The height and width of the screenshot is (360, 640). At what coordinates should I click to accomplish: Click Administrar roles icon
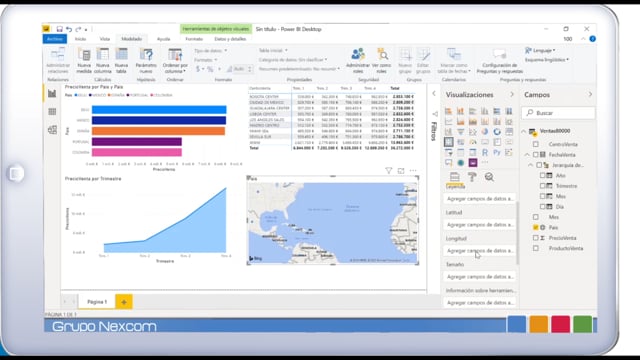(358, 60)
